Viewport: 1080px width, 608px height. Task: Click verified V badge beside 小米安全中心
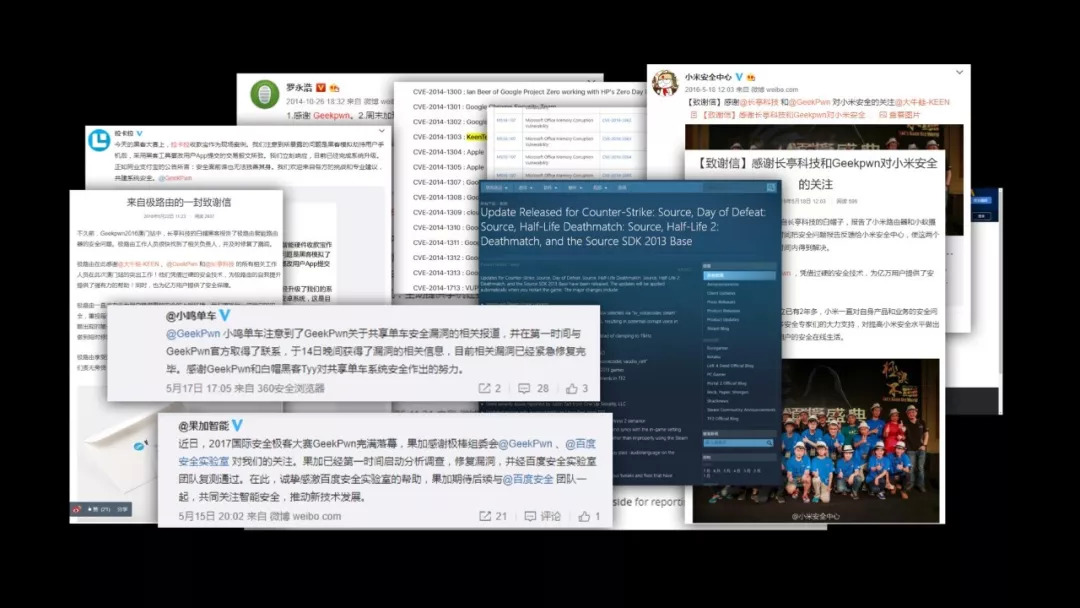[x=739, y=77]
